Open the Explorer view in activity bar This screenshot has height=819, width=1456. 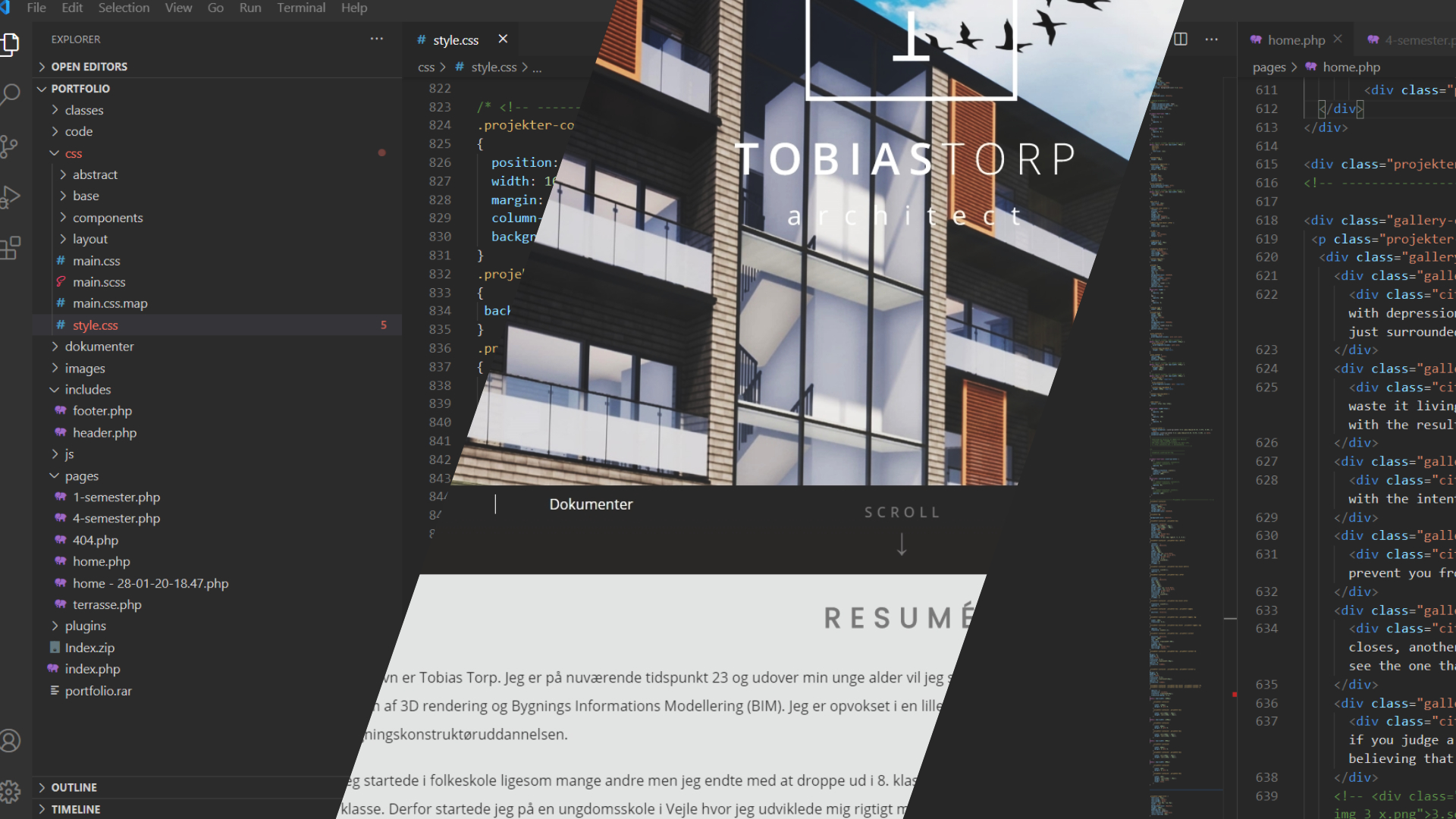[x=11, y=44]
